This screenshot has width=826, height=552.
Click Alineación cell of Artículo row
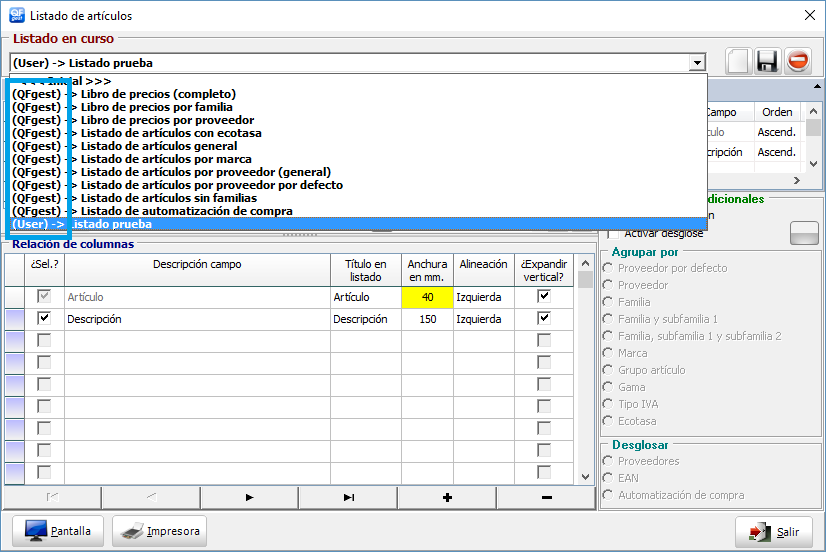pyautogui.click(x=484, y=297)
